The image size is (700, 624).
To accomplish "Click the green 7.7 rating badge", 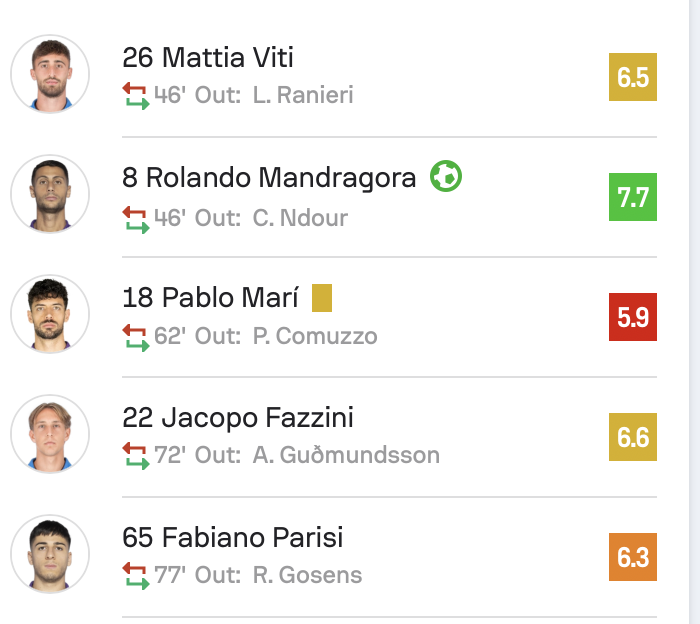I will coord(633,197).
